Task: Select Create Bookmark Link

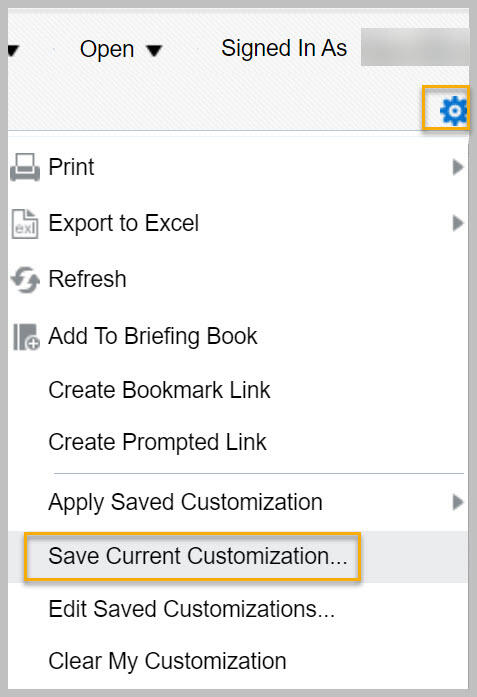Action: [159, 390]
